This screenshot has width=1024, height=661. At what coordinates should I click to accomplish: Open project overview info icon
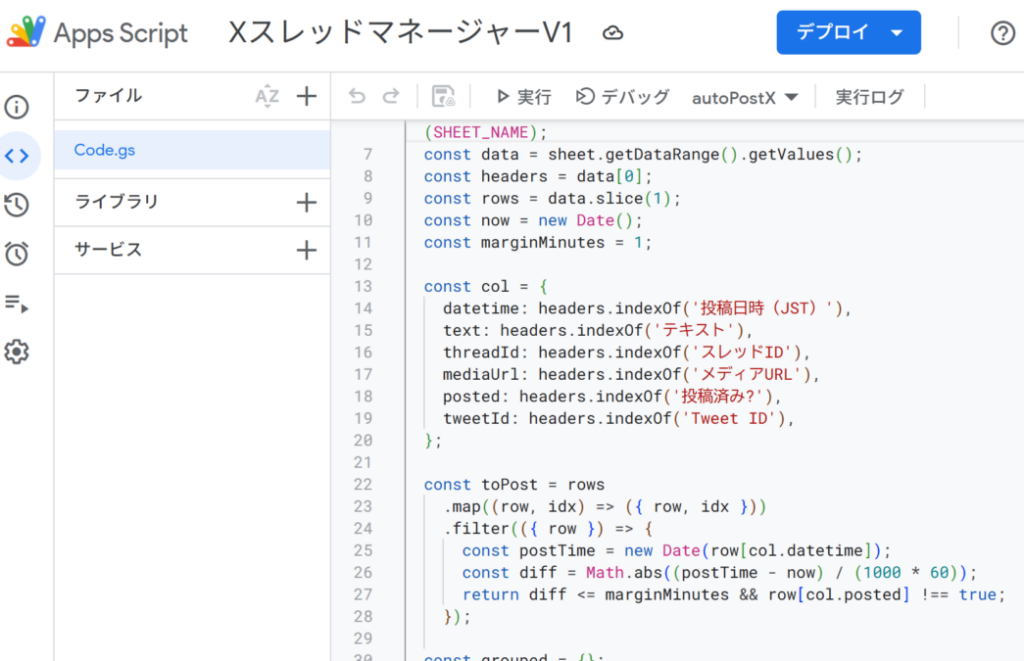click(16, 107)
